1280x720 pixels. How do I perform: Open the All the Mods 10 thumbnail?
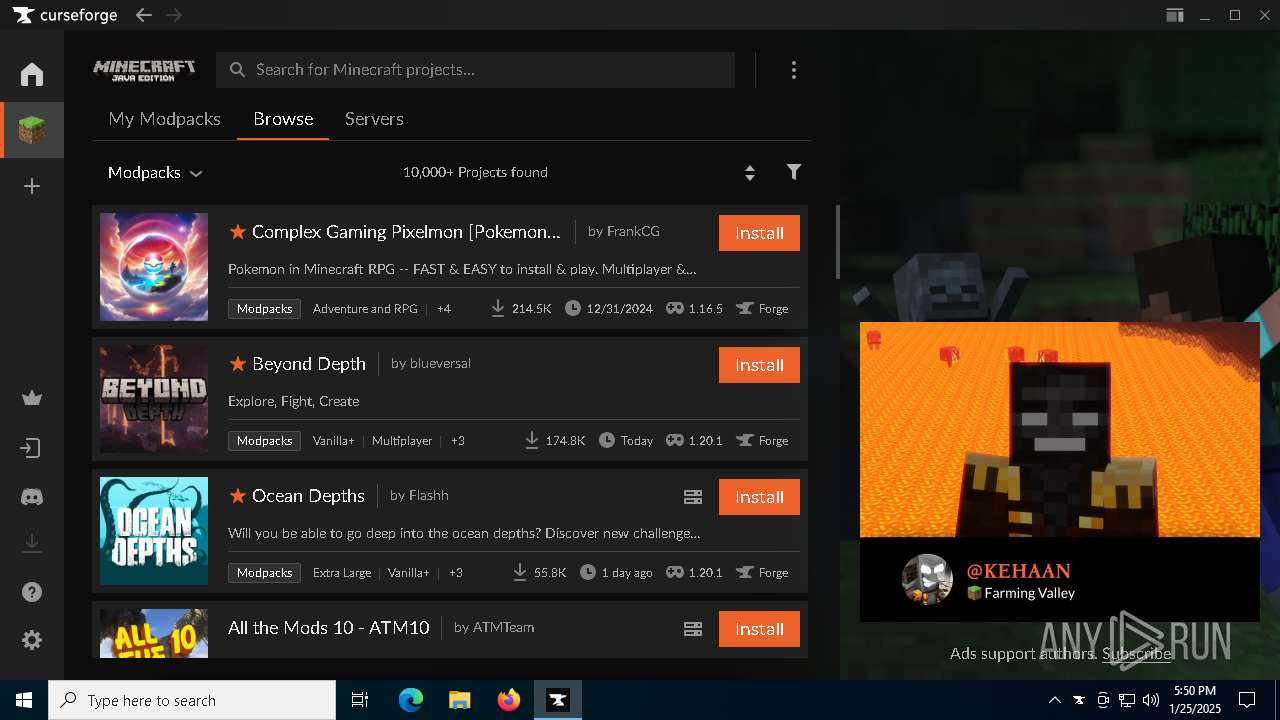point(154,633)
